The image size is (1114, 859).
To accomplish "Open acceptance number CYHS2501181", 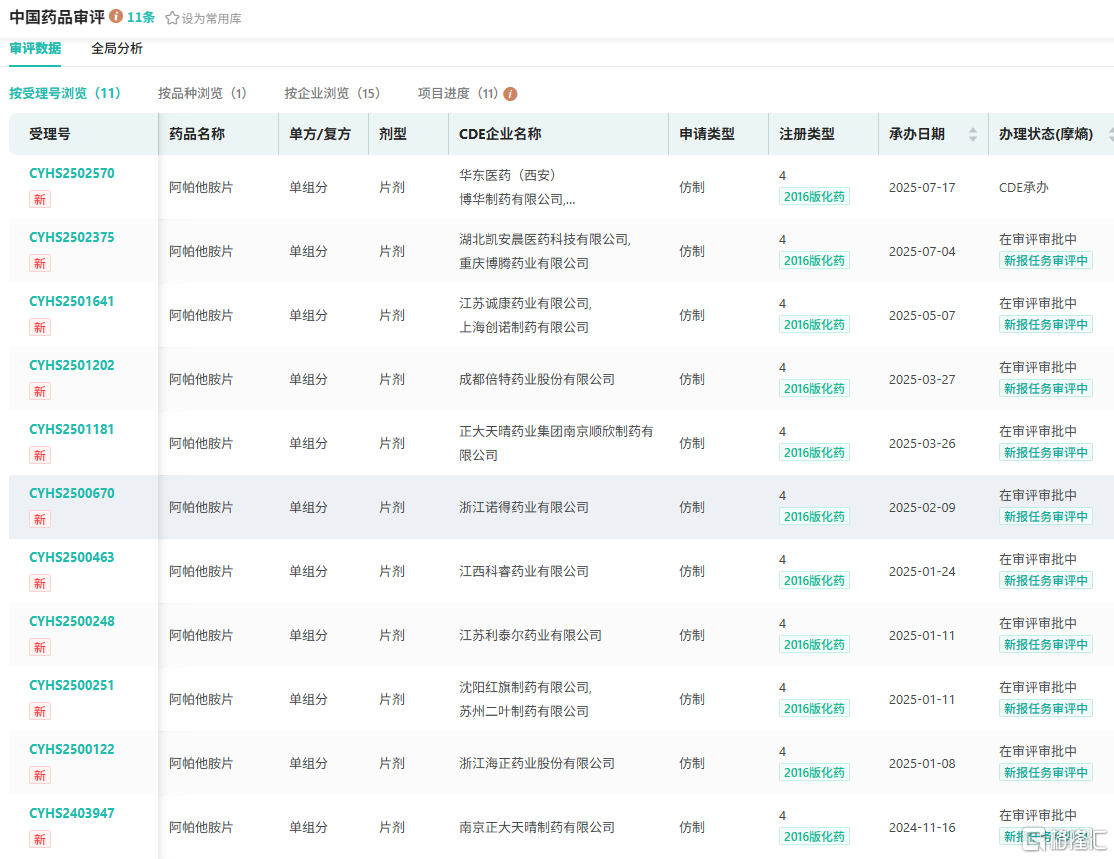I will 72,429.
